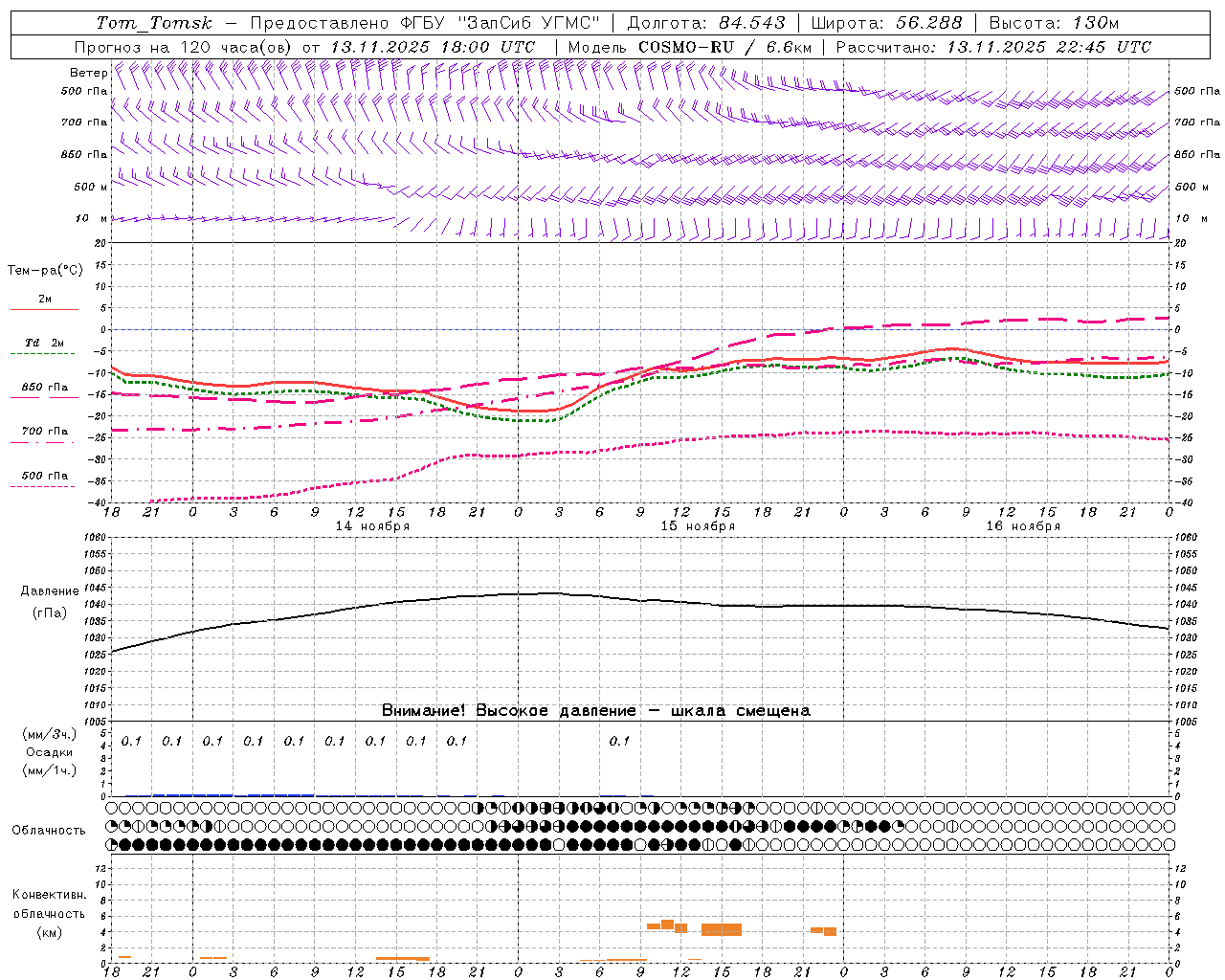Click the Конвективн. облачность panel label

click(49, 904)
